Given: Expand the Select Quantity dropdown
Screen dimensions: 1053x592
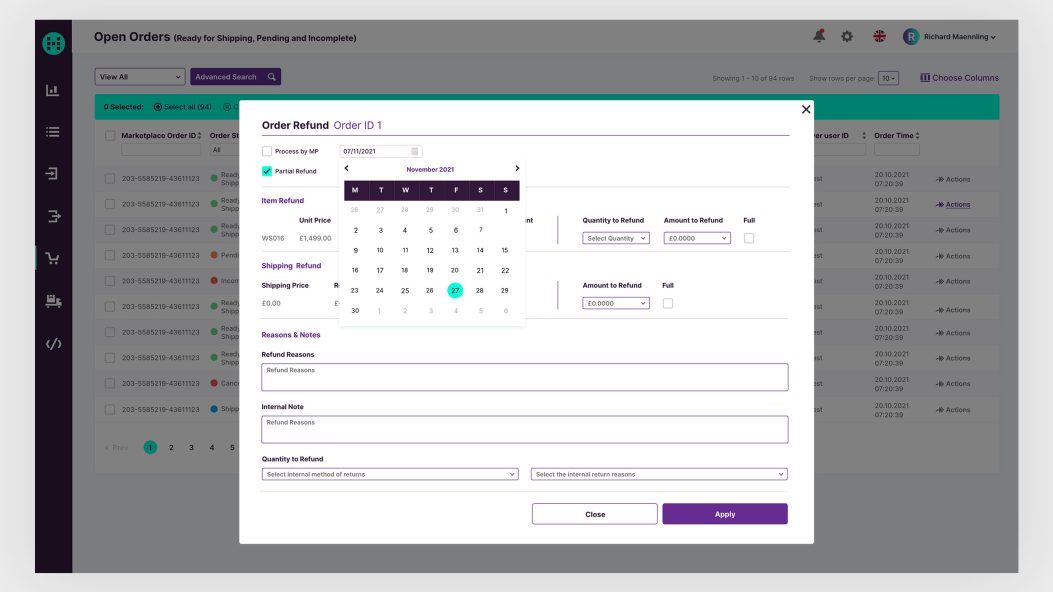Looking at the screenshot, I should click(x=616, y=238).
